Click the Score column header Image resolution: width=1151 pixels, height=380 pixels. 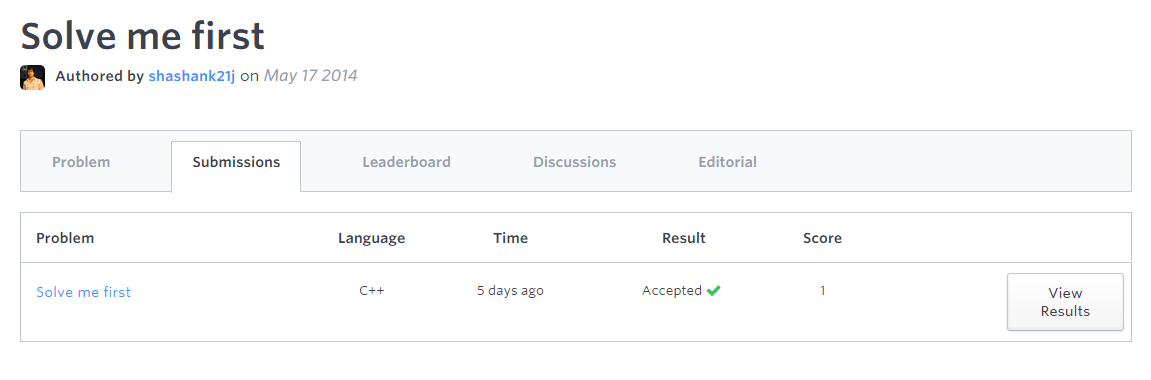click(822, 238)
